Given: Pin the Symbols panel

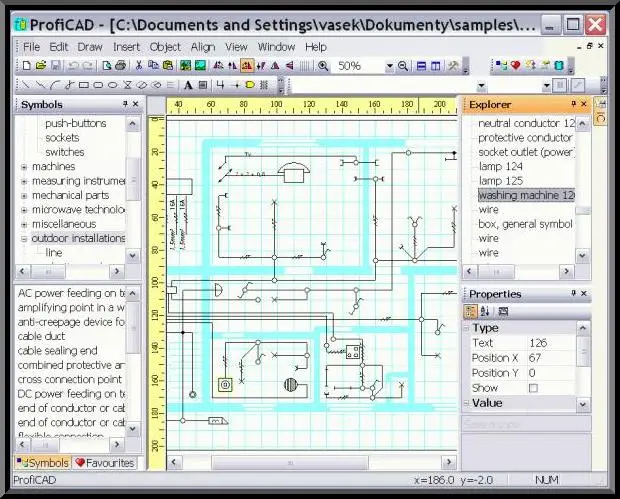Looking at the screenshot, I should 125,104.
